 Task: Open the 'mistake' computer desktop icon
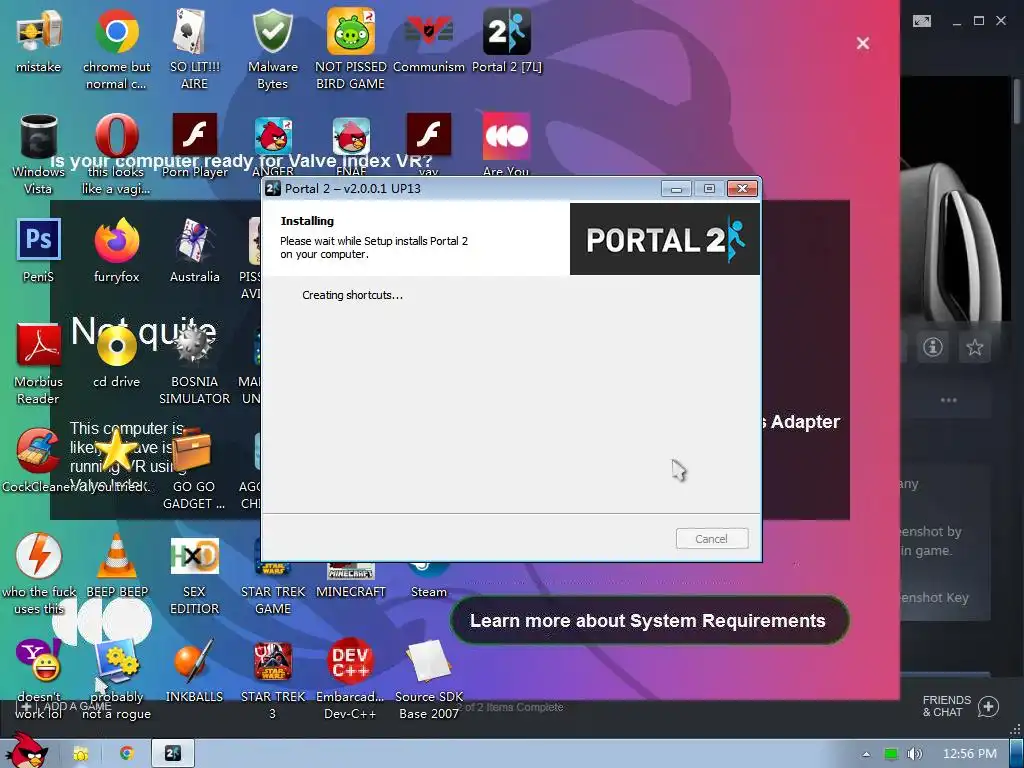(39, 32)
